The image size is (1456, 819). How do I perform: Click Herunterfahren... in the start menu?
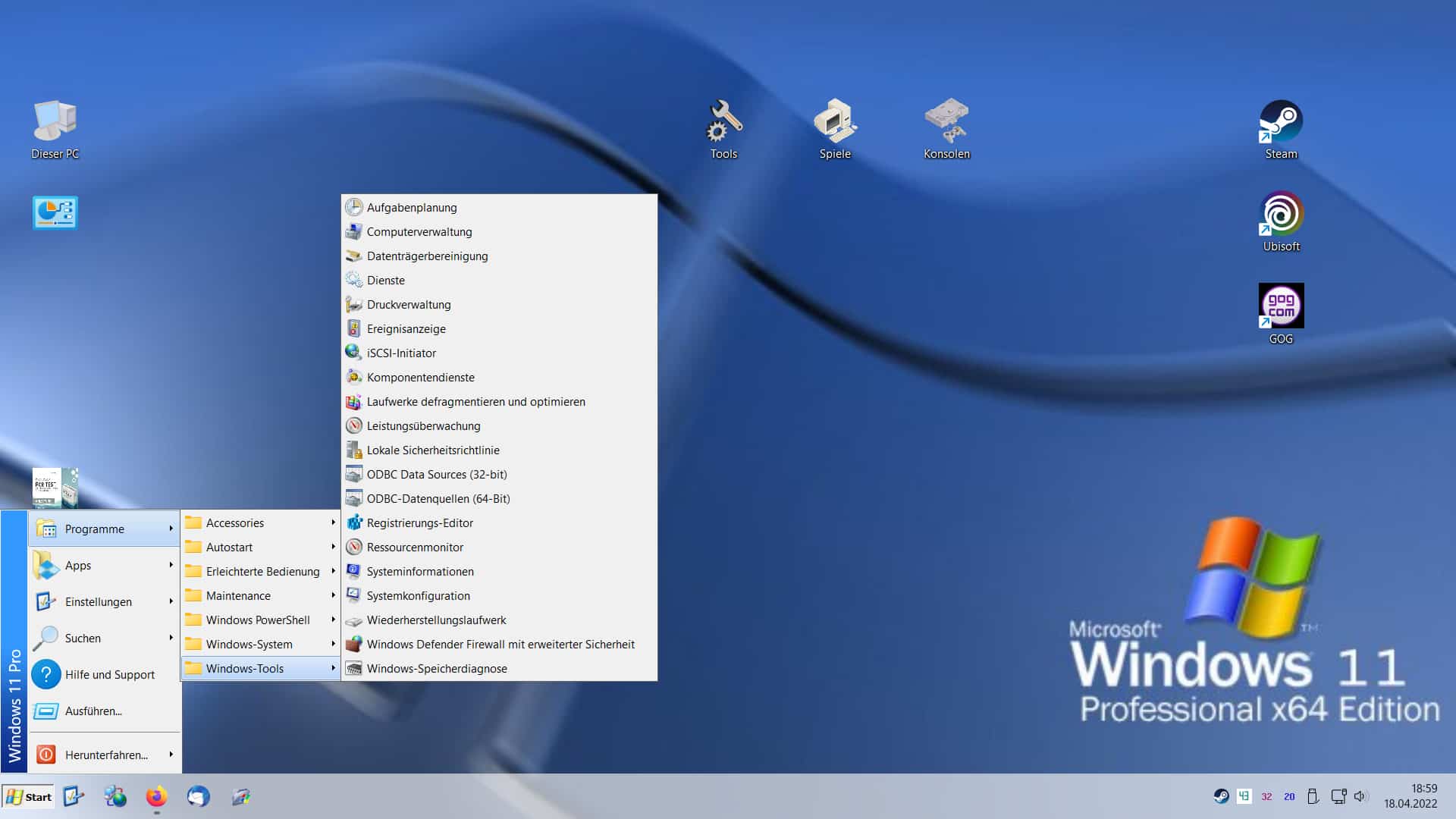(x=105, y=755)
